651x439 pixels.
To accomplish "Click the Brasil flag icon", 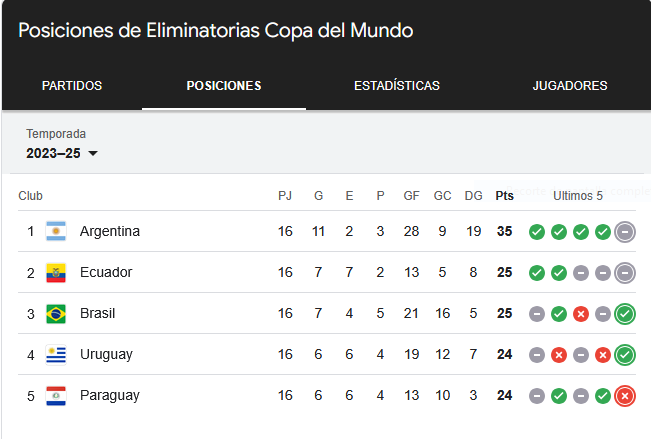I will coord(56,314).
